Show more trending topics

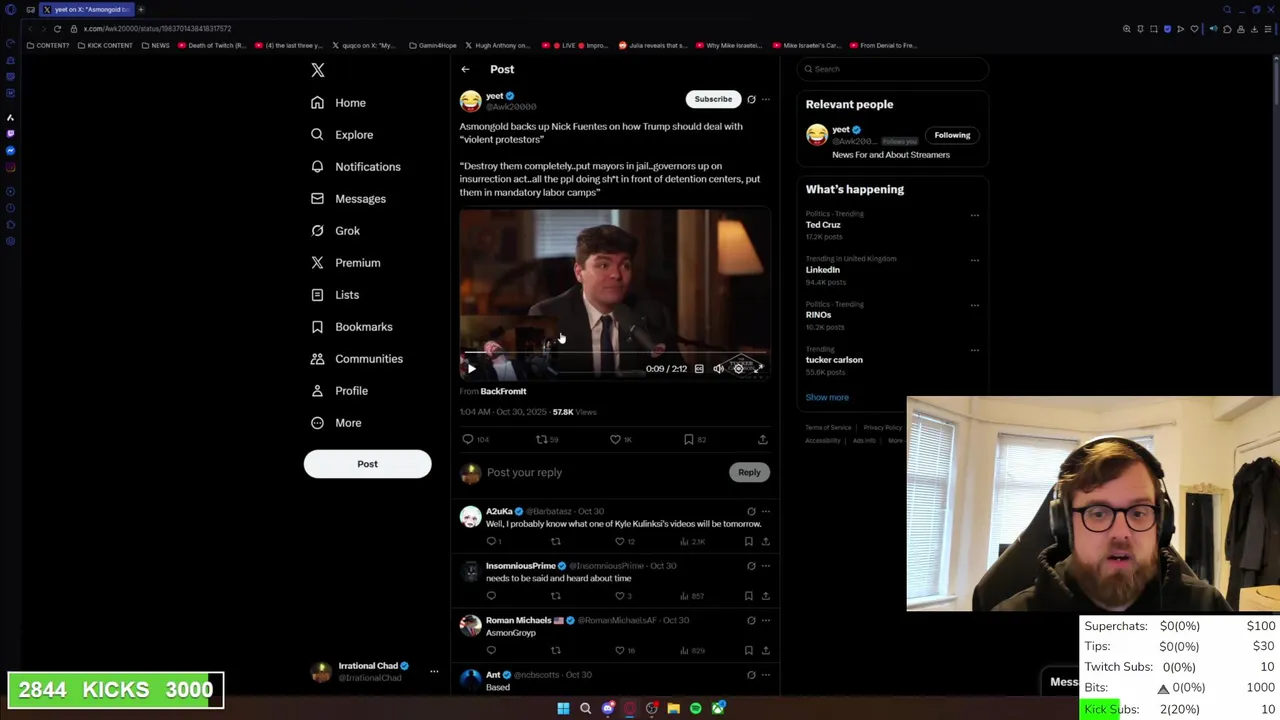point(827,397)
